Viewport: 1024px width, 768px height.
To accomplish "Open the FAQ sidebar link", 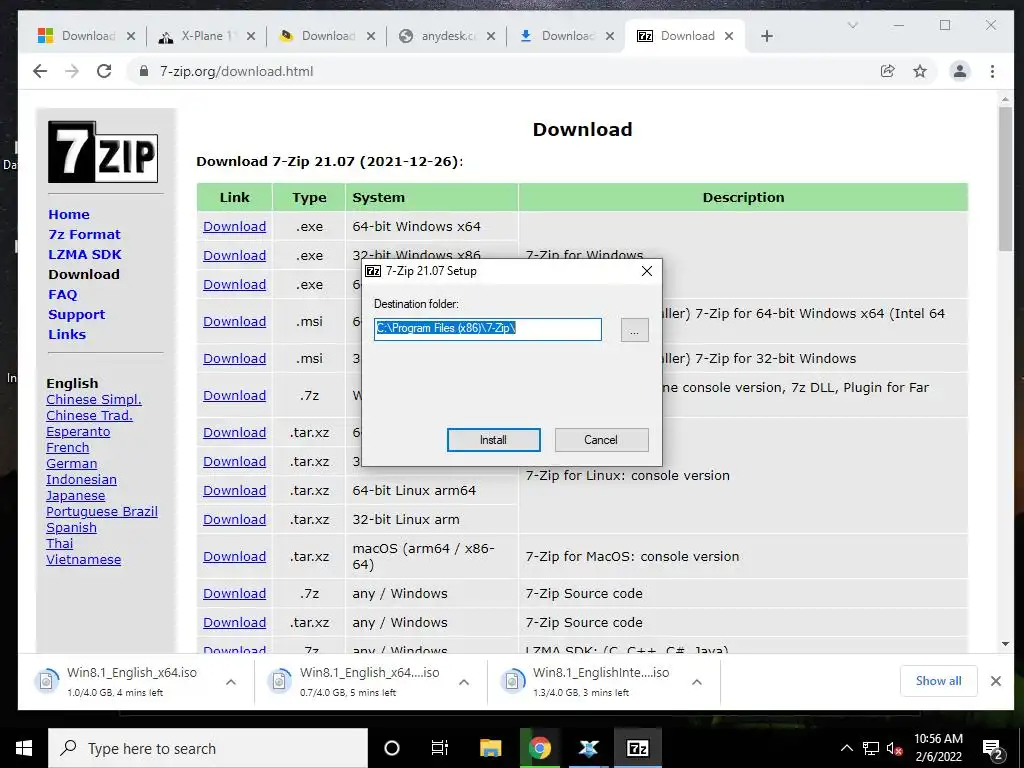I will click(63, 295).
